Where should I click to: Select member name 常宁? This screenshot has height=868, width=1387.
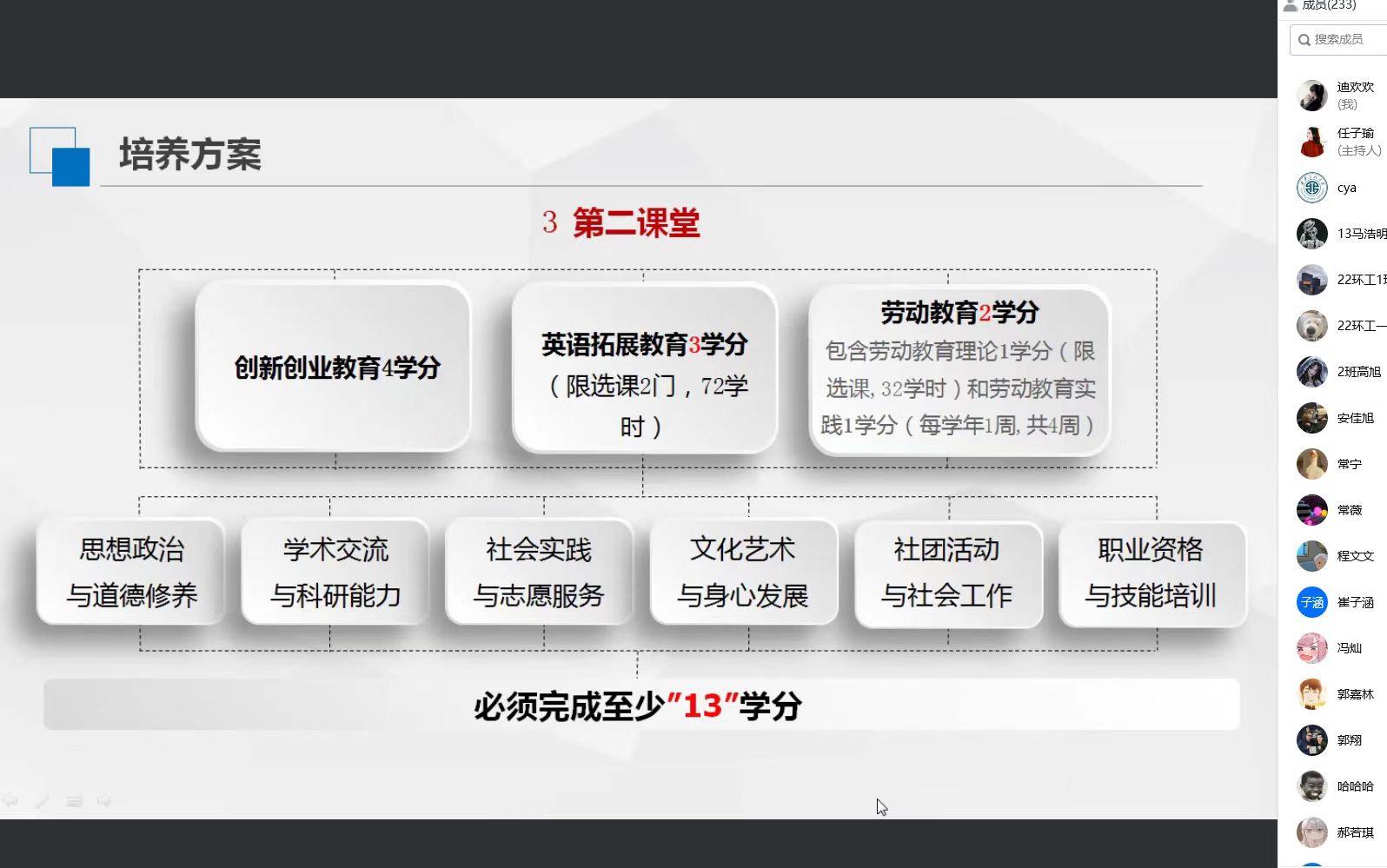tap(1349, 464)
